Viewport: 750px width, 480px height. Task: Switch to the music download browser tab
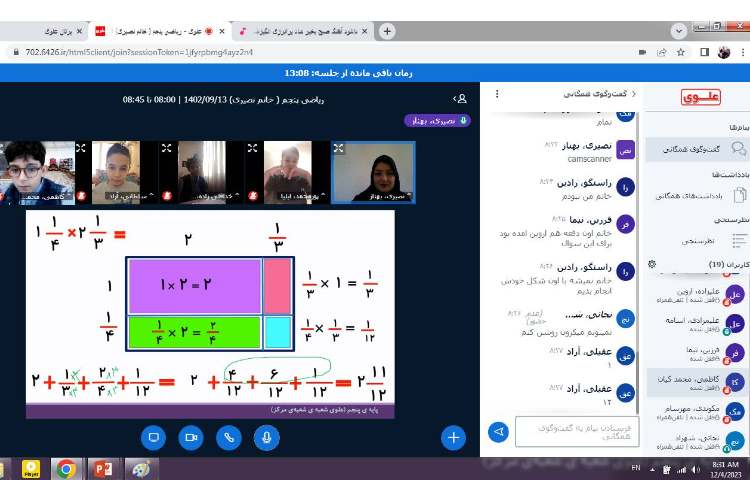(303, 32)
